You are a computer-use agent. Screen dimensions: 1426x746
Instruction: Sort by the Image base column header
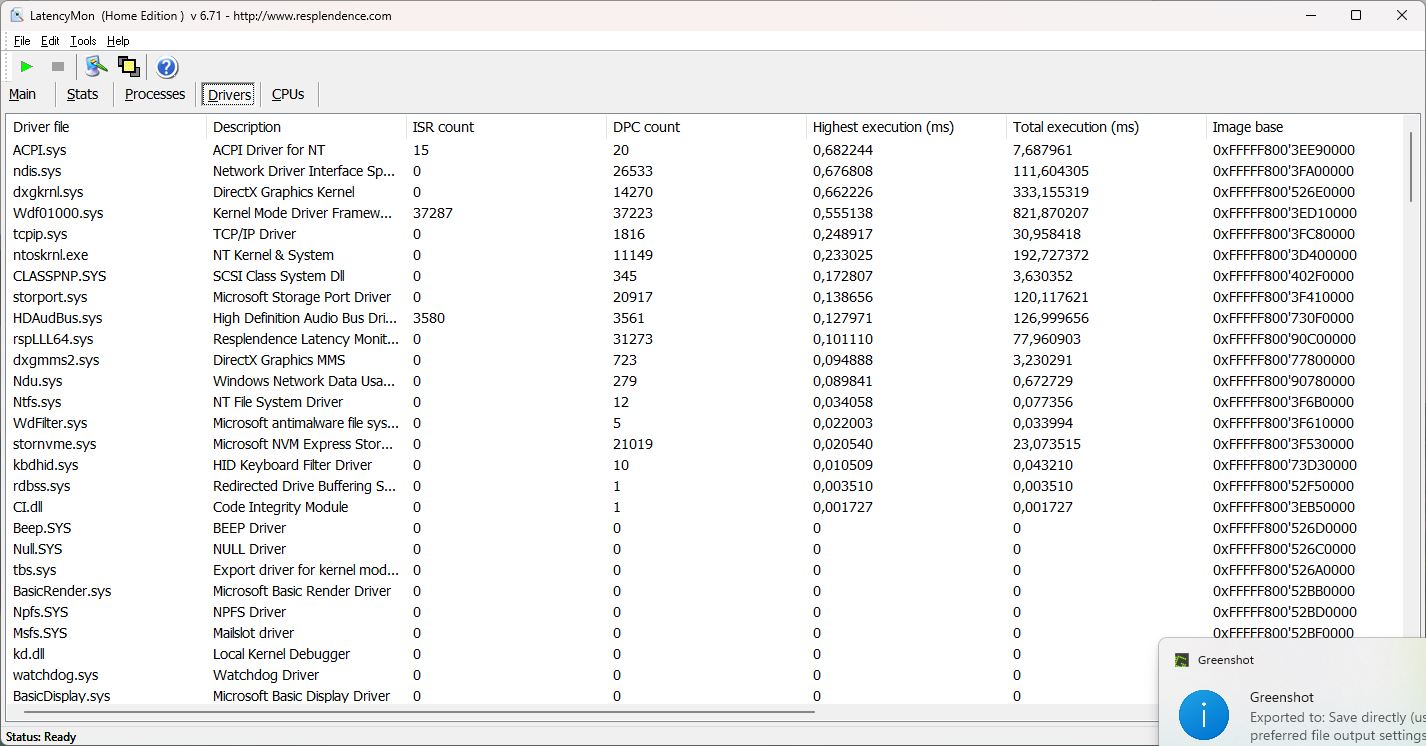tap(1305, 127)
